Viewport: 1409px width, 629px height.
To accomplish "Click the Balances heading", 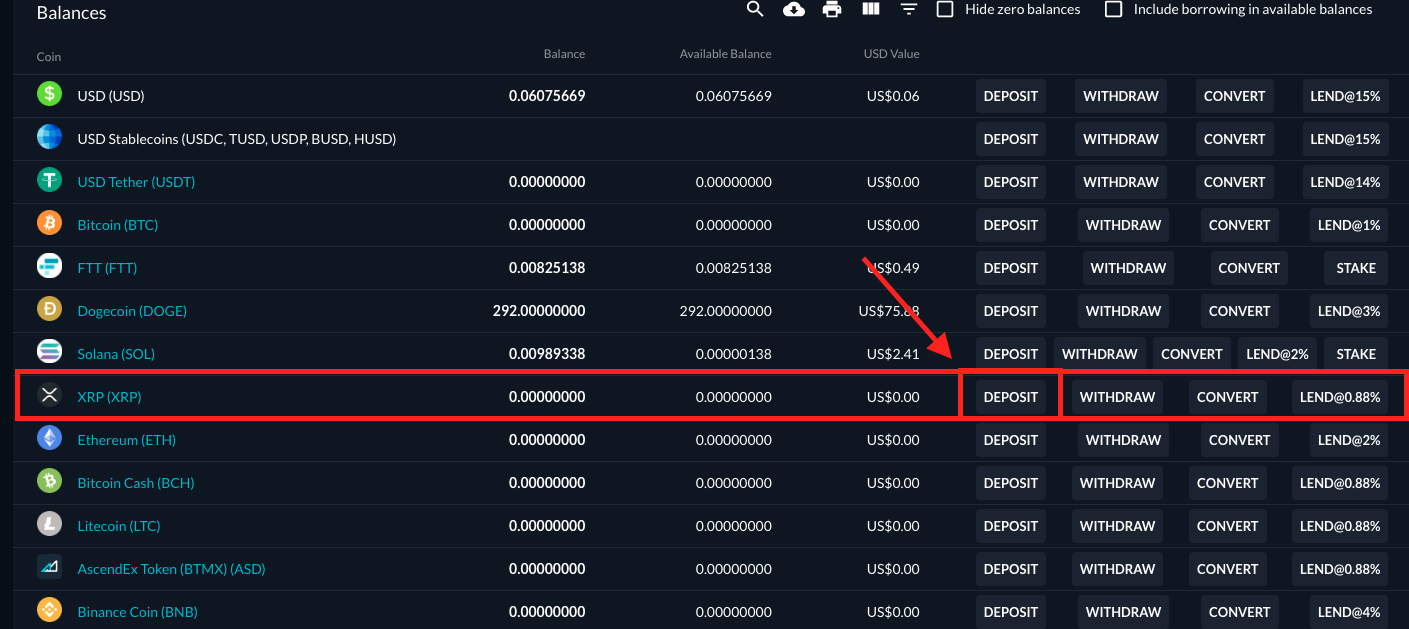I will point(71,13).
